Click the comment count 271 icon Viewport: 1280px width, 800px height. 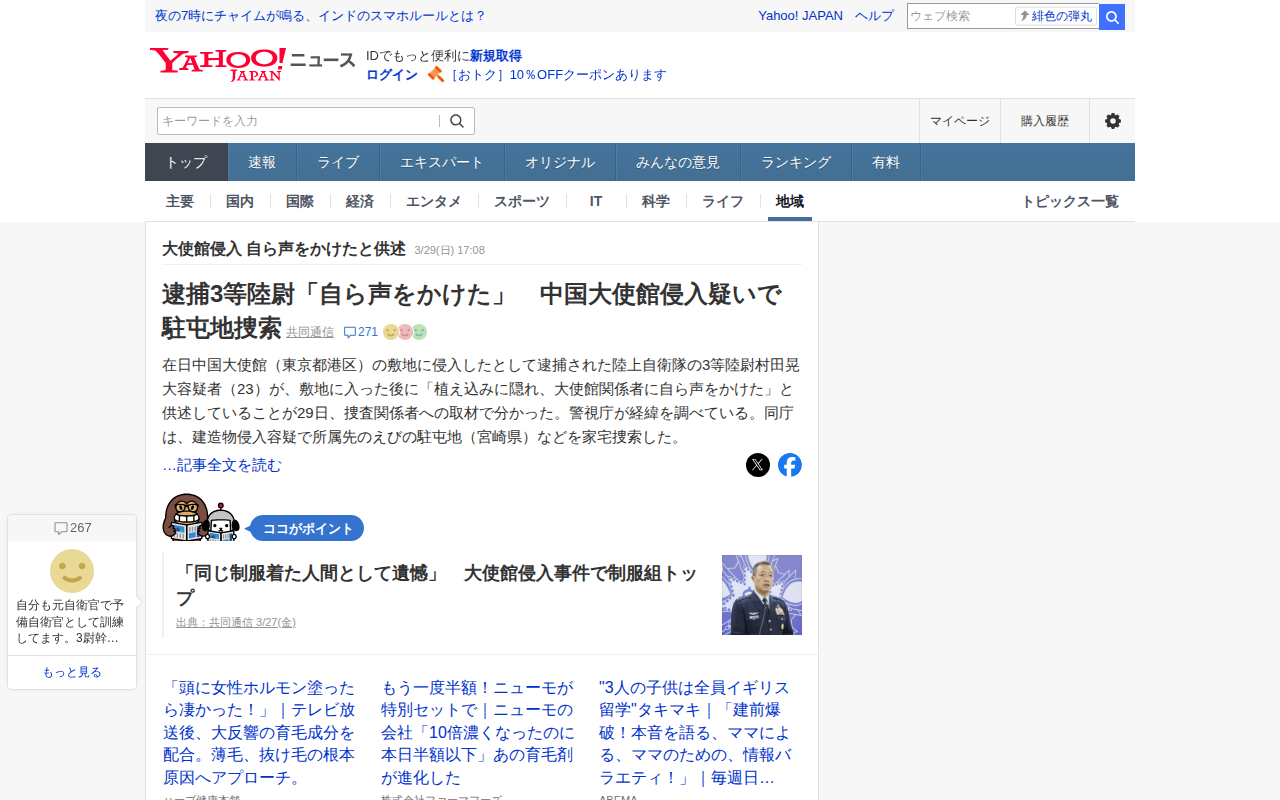click(360, 332)
